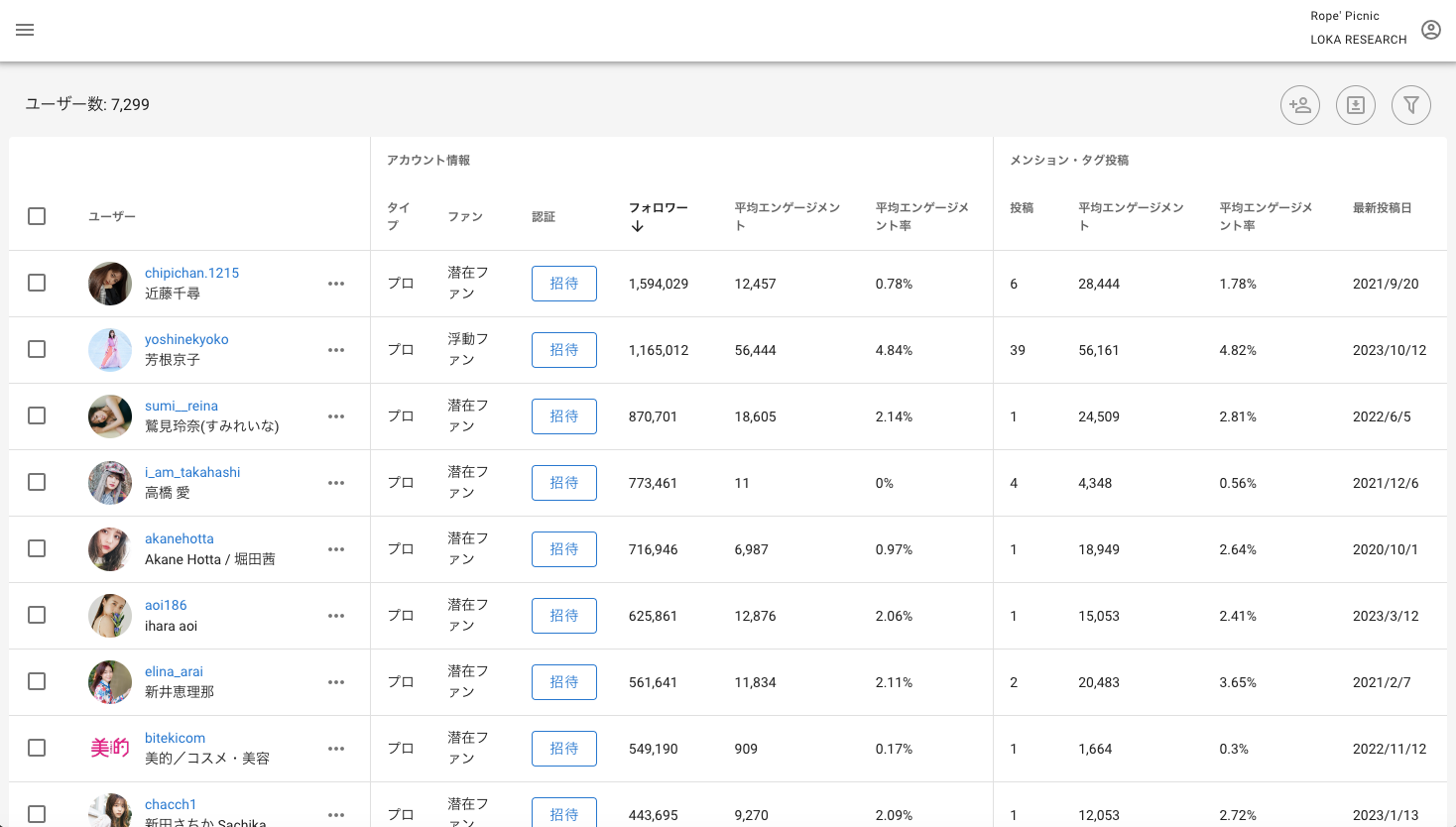Image resolution: width=1456 pixels, height=827 pixels.
Task: Open the hamburger navigation menu
Action: (x=25, y=30)
